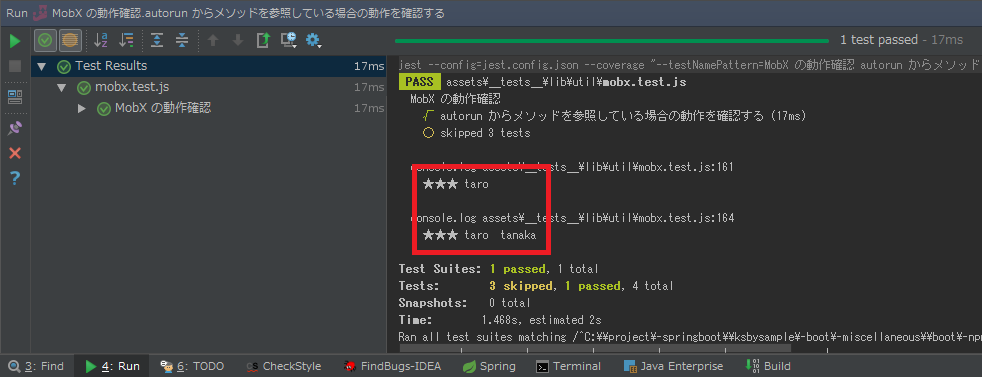Open the 4: Run tool window
This screenshot has height=377, width=982.
[x=113, y=366]
